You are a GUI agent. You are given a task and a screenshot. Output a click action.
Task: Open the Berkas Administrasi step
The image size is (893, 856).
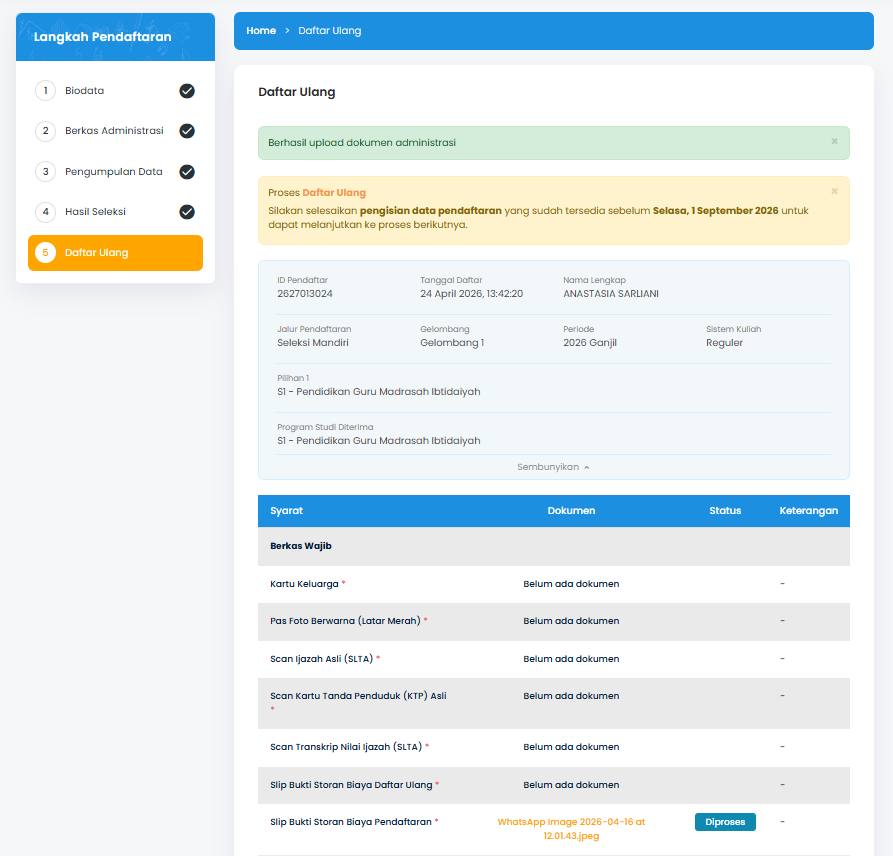pos(114,131)
